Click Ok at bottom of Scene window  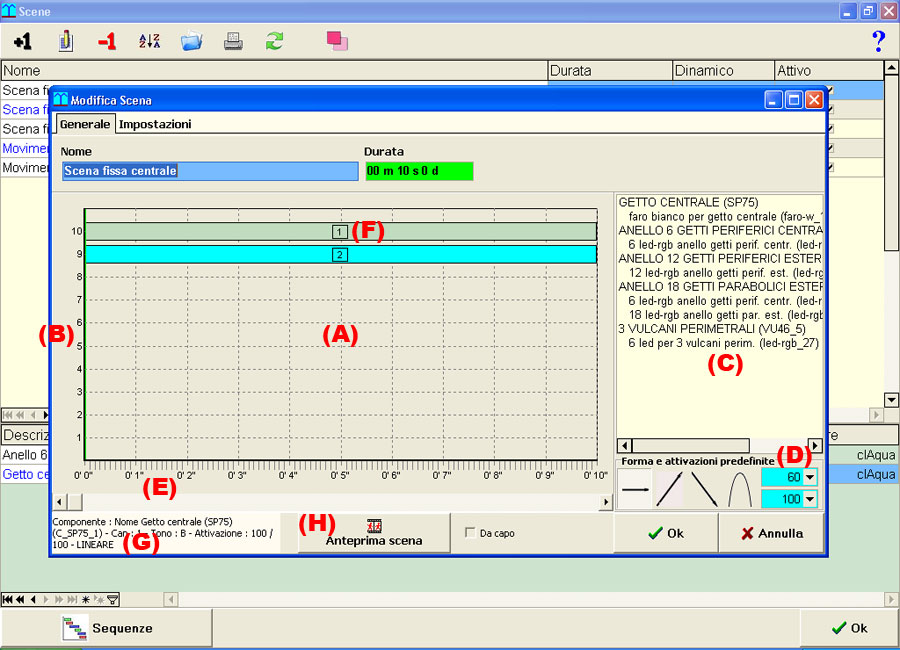(849, 628)
